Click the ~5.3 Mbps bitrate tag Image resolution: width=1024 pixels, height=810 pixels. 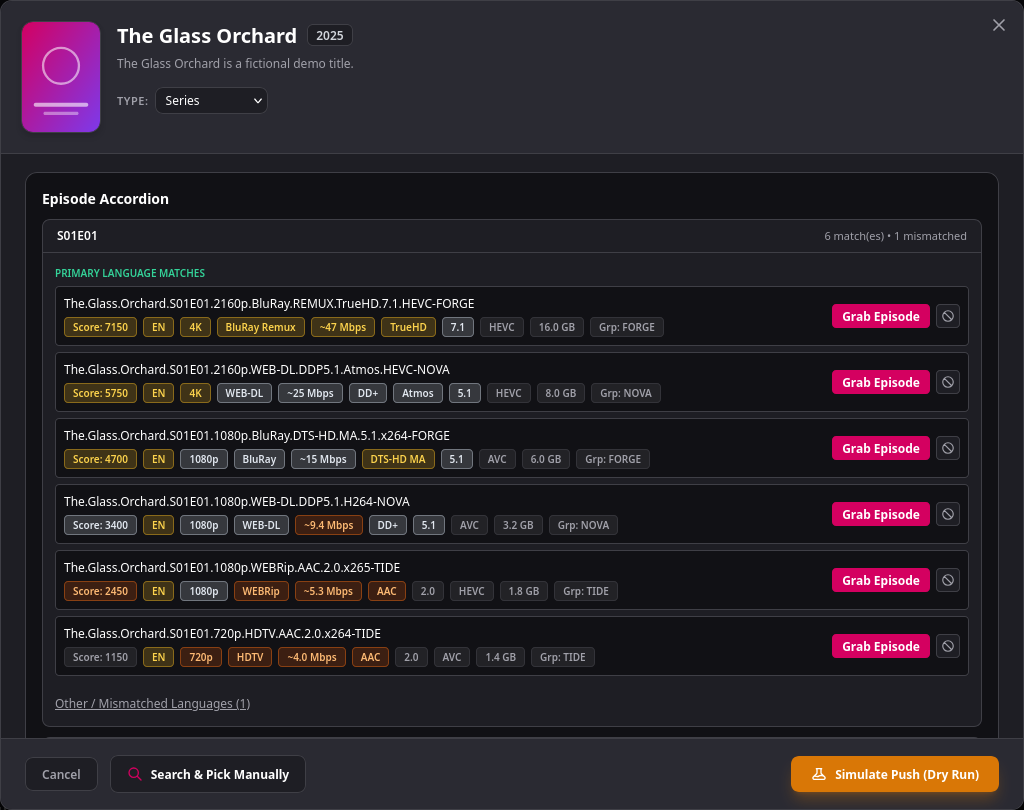[x=328, y=591]
